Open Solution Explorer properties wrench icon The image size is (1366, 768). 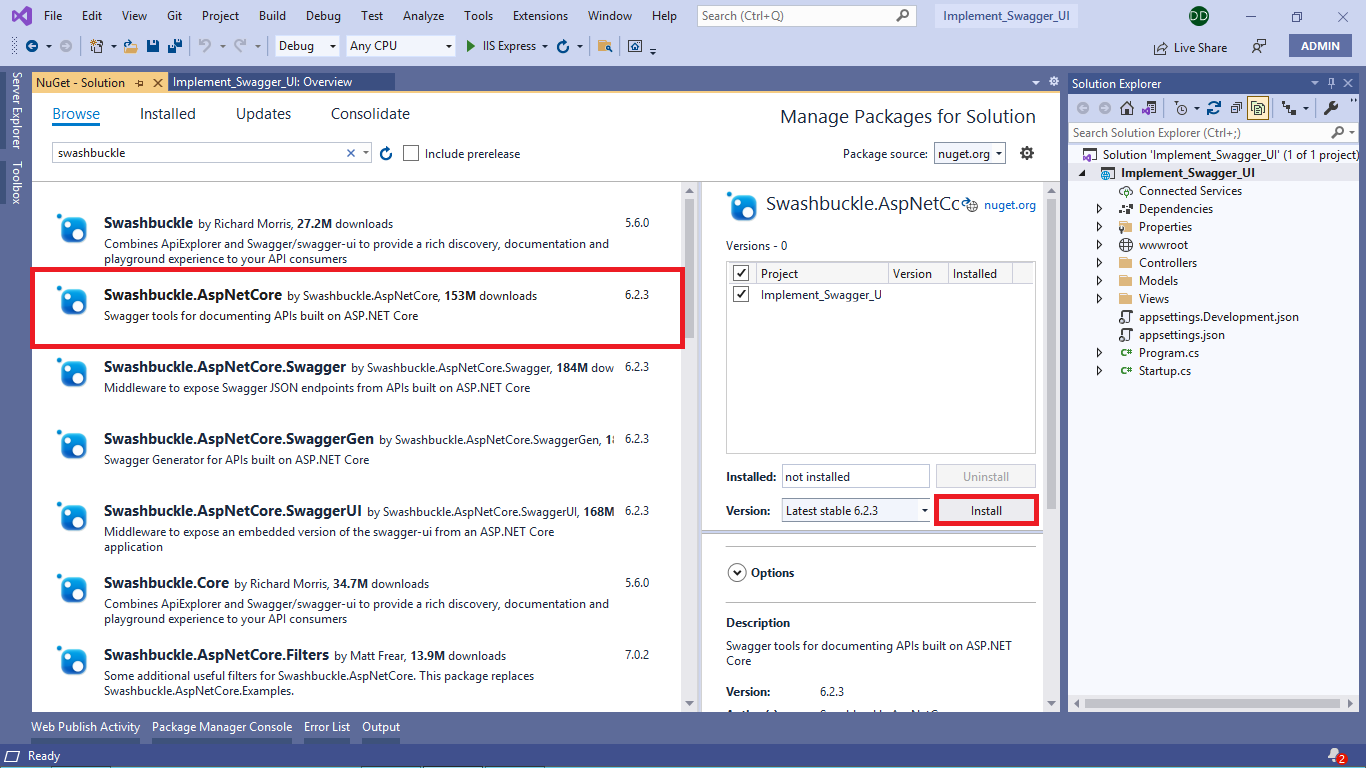click(x=1331, y=107)
